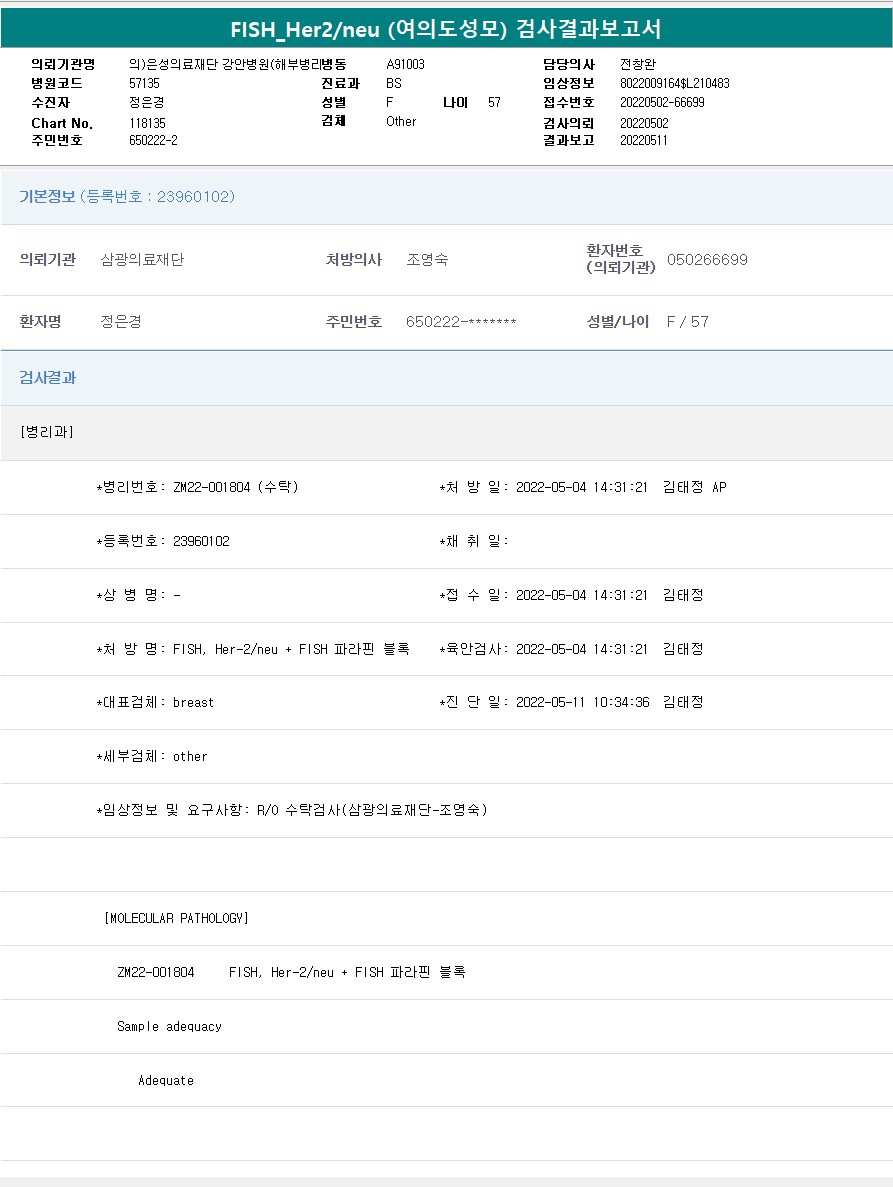Click the FISH_Her2/neu report title banner
The image size is (893, 1187).
446,29
